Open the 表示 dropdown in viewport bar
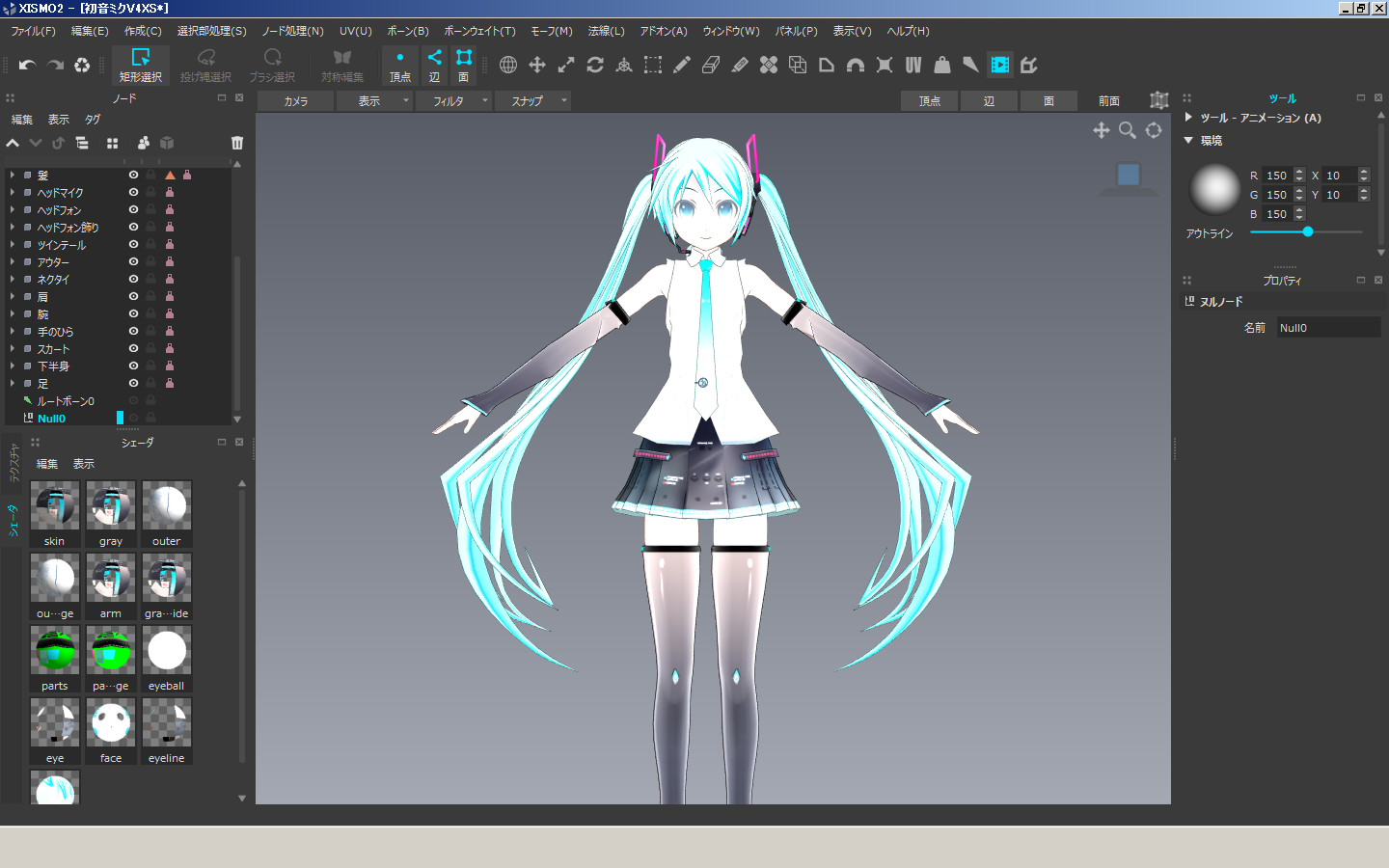1389x868 pixels. click(x=375, y=100)
